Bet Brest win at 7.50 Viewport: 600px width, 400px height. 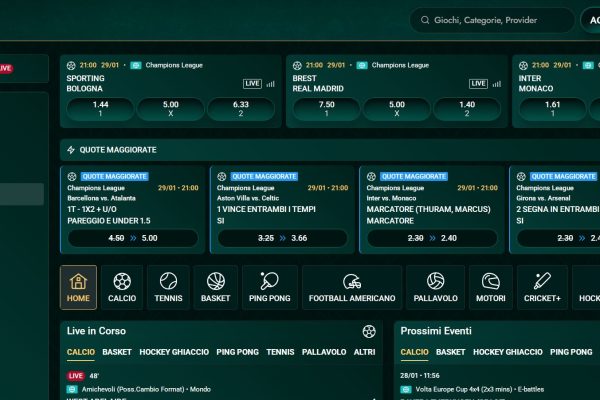(326, 109)
